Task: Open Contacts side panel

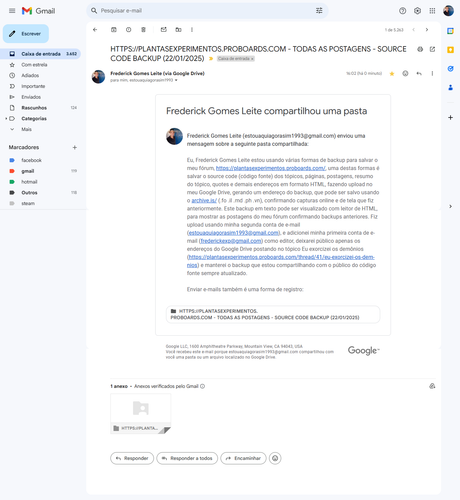Action: pos(450,88)
